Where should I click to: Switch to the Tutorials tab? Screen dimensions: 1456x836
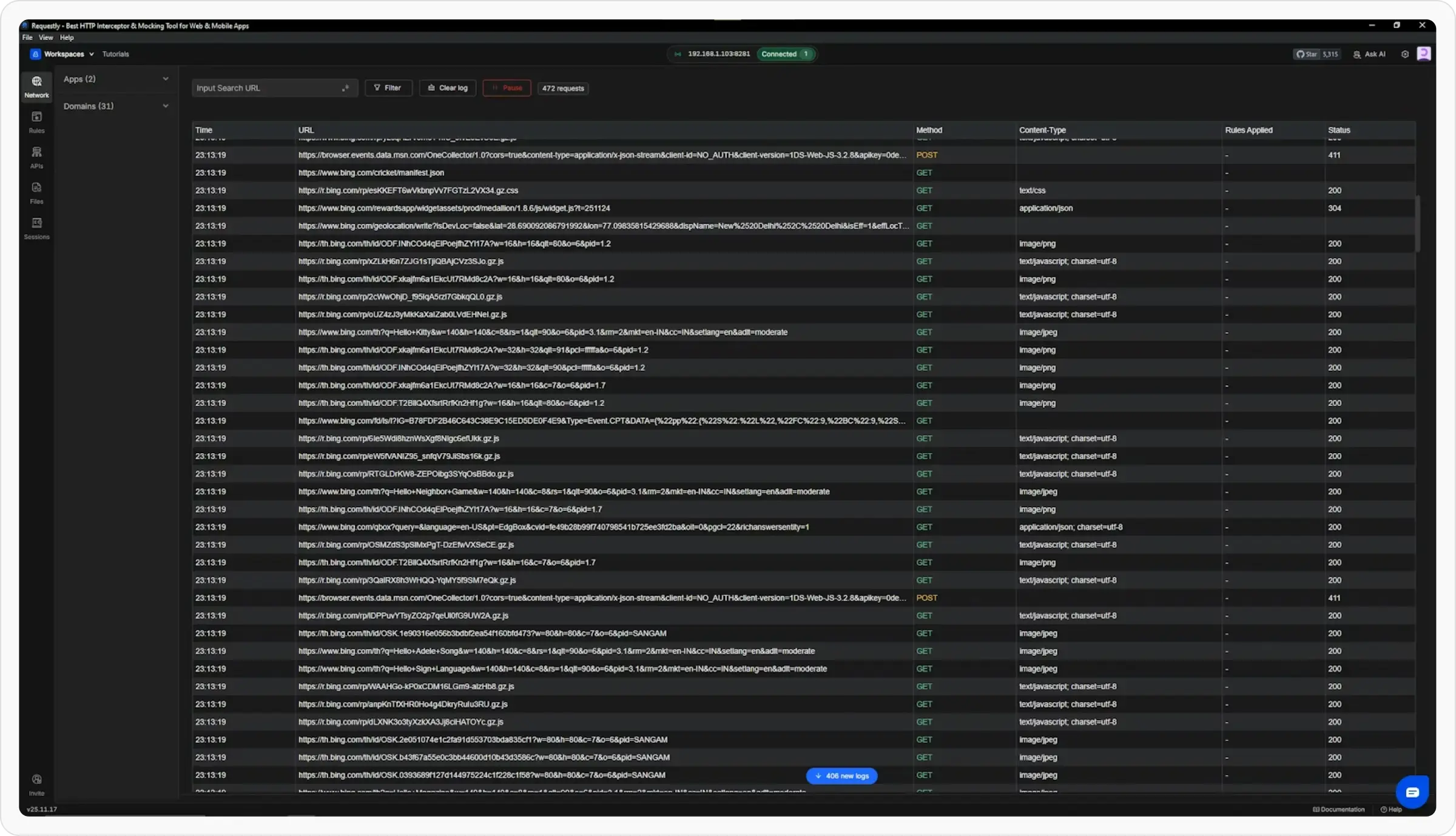[115, 54]
